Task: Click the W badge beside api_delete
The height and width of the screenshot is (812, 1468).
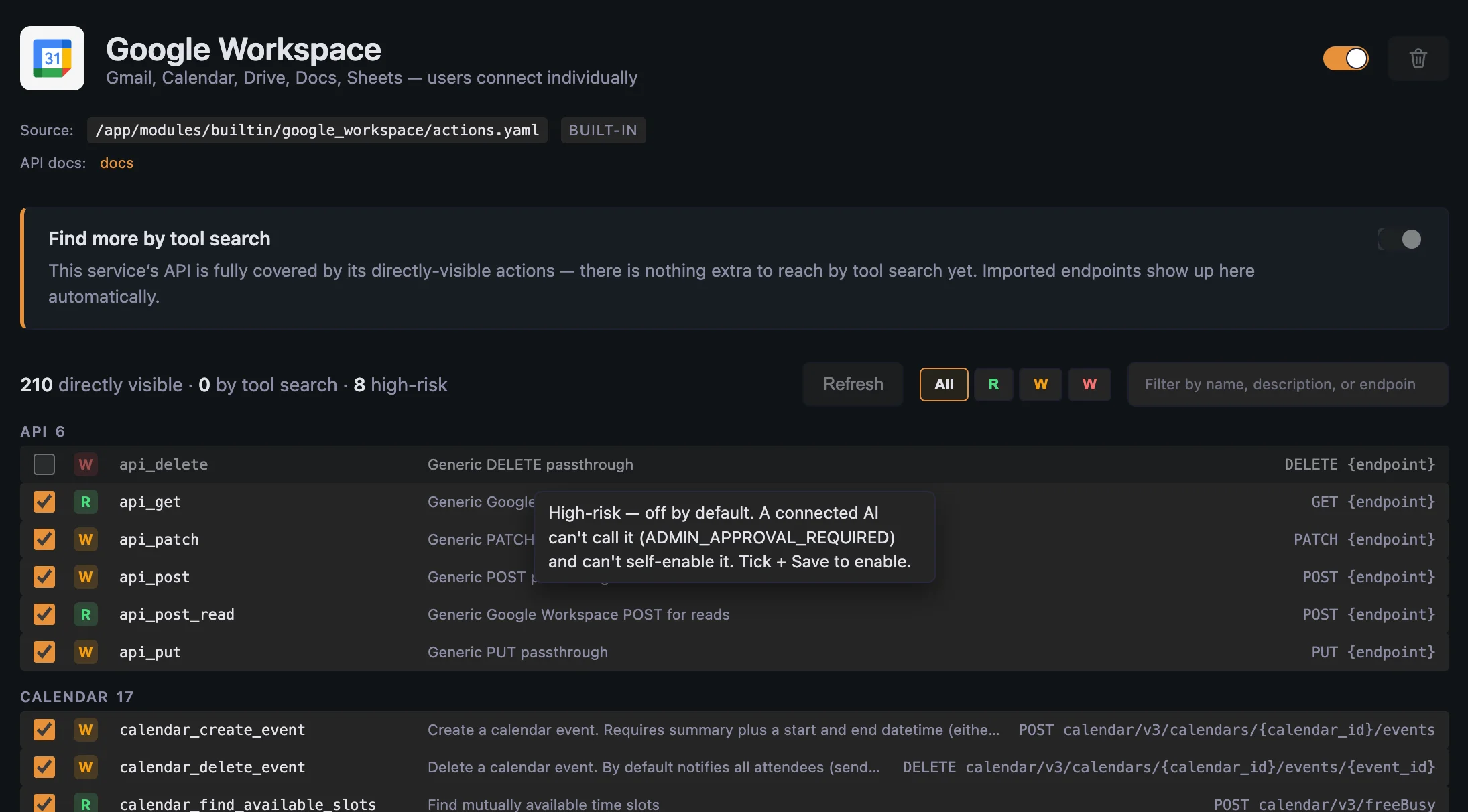Action: pos(86,464)
